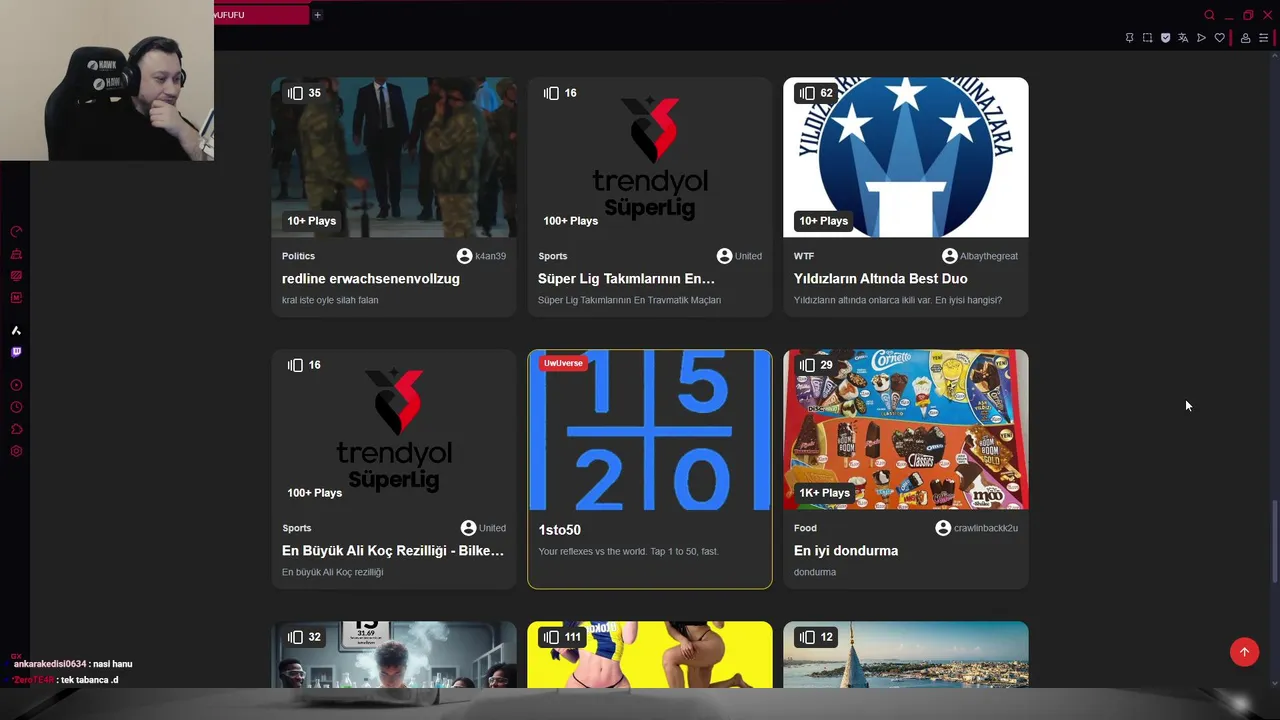Click the browser search magnifier icon
This screenshot has height=720, width=1280.
point(1209,15)
